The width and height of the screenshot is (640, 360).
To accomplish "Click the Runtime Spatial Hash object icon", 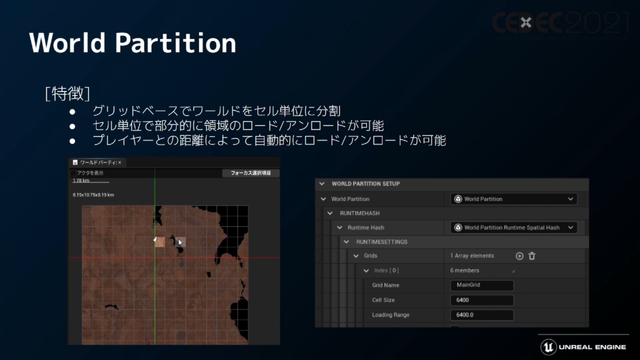I will coord(458,227).
